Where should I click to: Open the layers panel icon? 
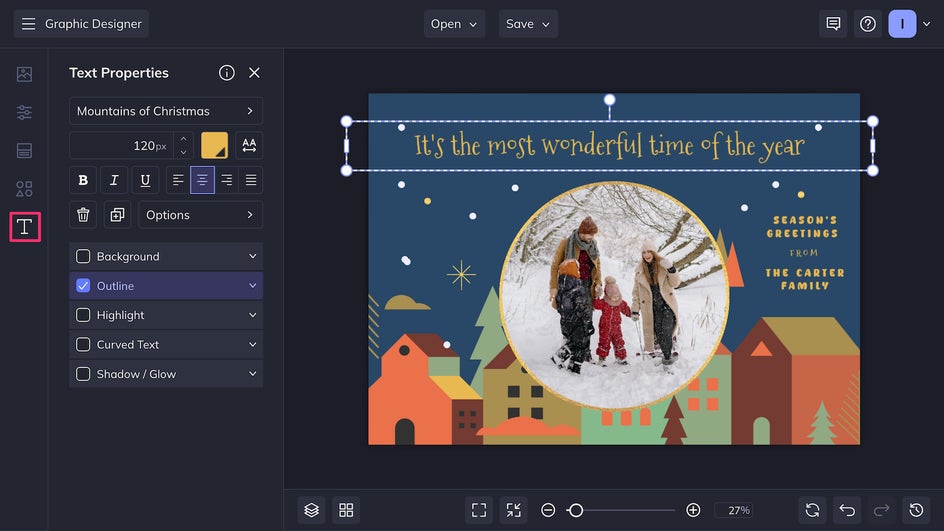(x=311, y=511)
